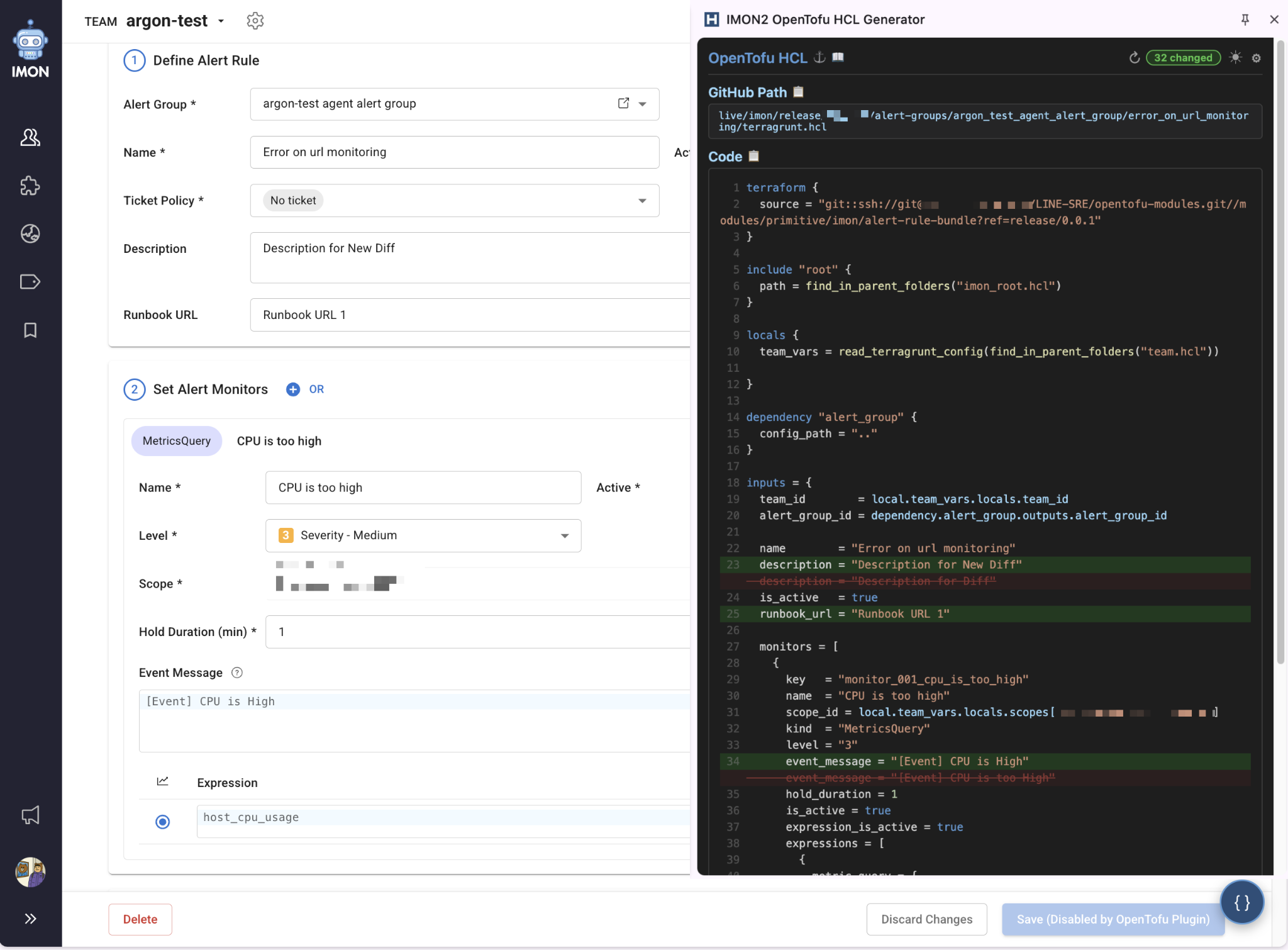
Task: Open HCL generator settings gear
Action: [x=1256, y=58]
